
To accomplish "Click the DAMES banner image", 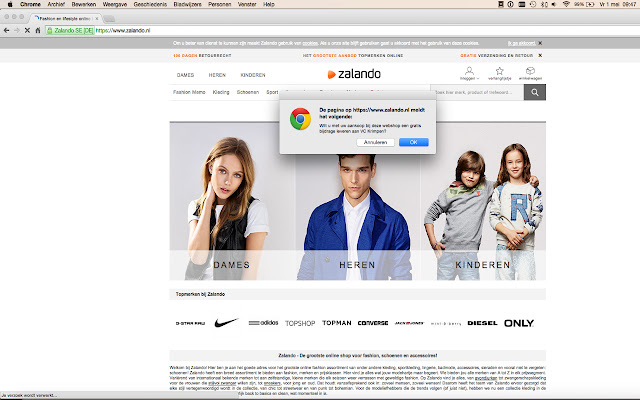I will (x=232, y=201).
